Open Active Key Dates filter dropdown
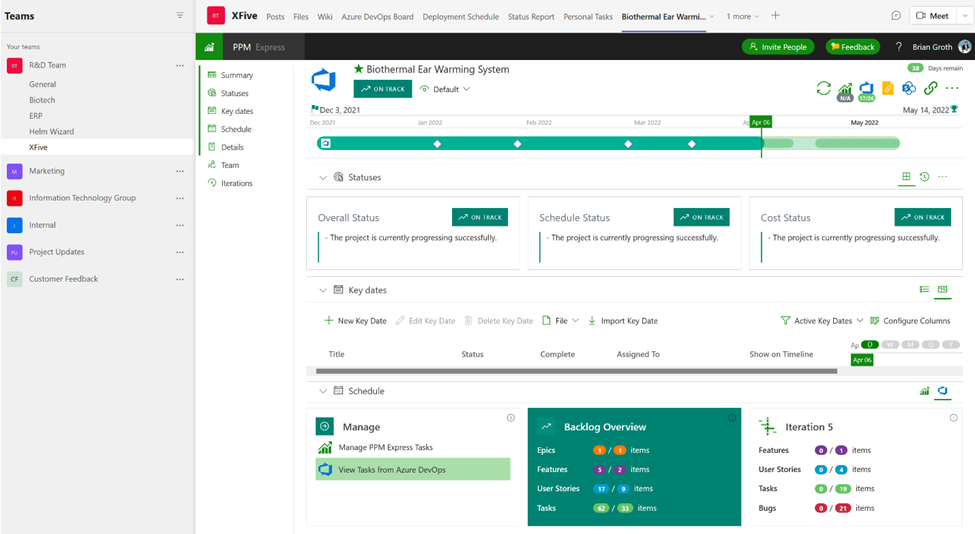The image size is (975, 534). tap(822, 321)
